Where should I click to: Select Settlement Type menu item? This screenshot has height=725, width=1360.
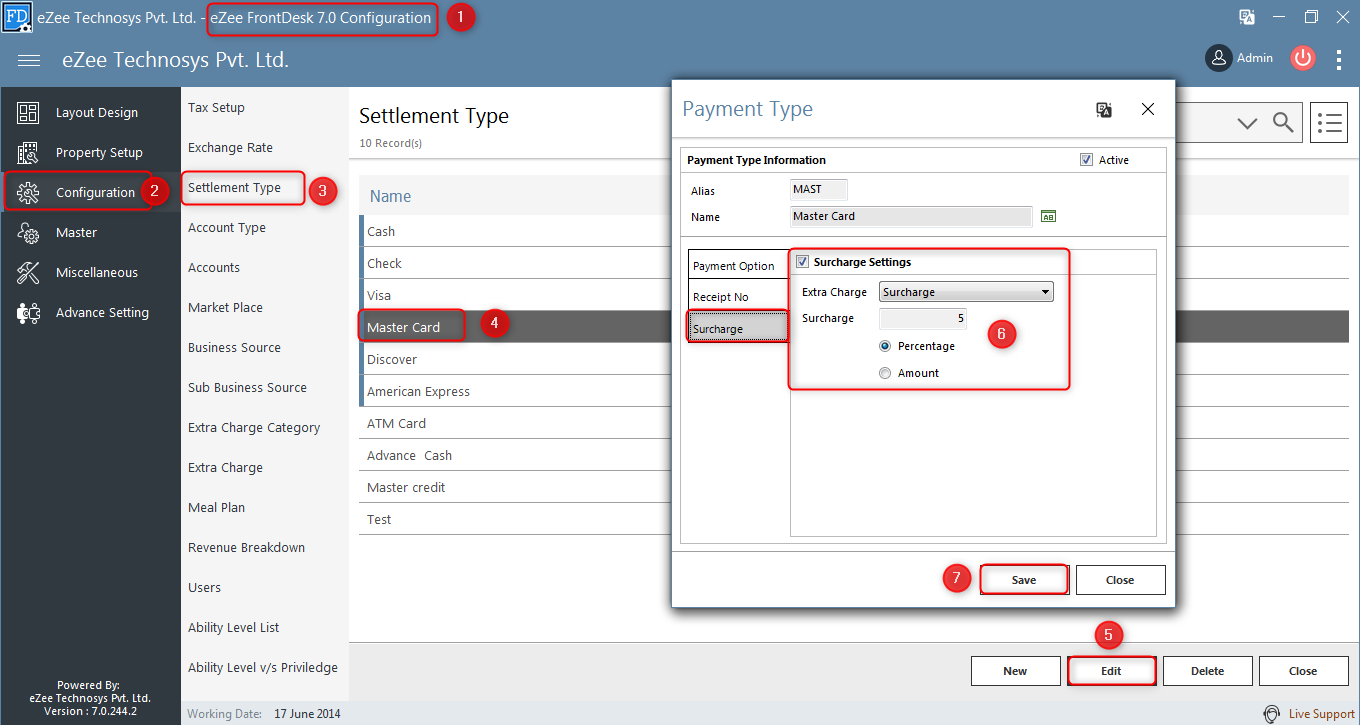pos(234,188)
